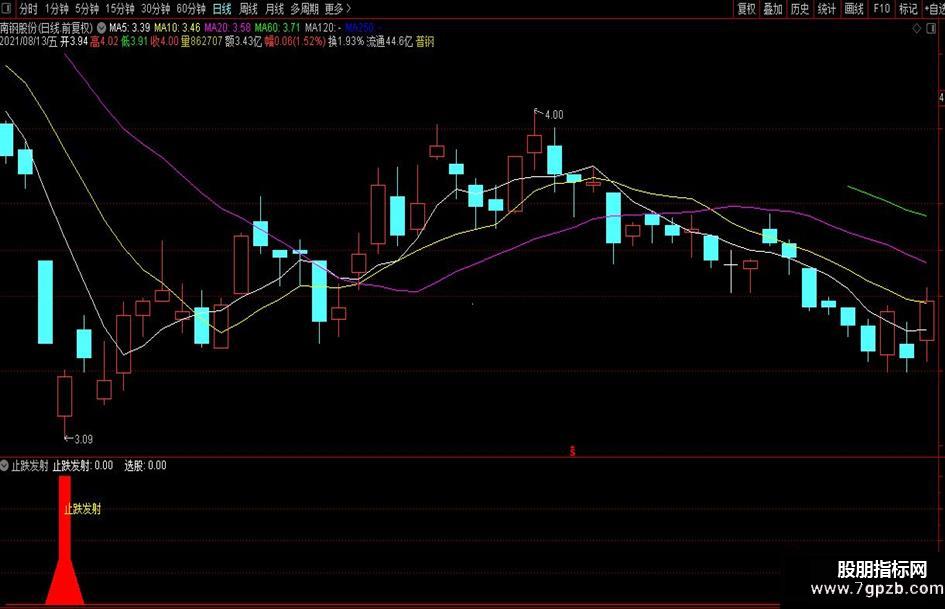Click the MA20: 3.58 label
Image resolution: width=945 pixels, height=609 pixels.
click(227, 27)
